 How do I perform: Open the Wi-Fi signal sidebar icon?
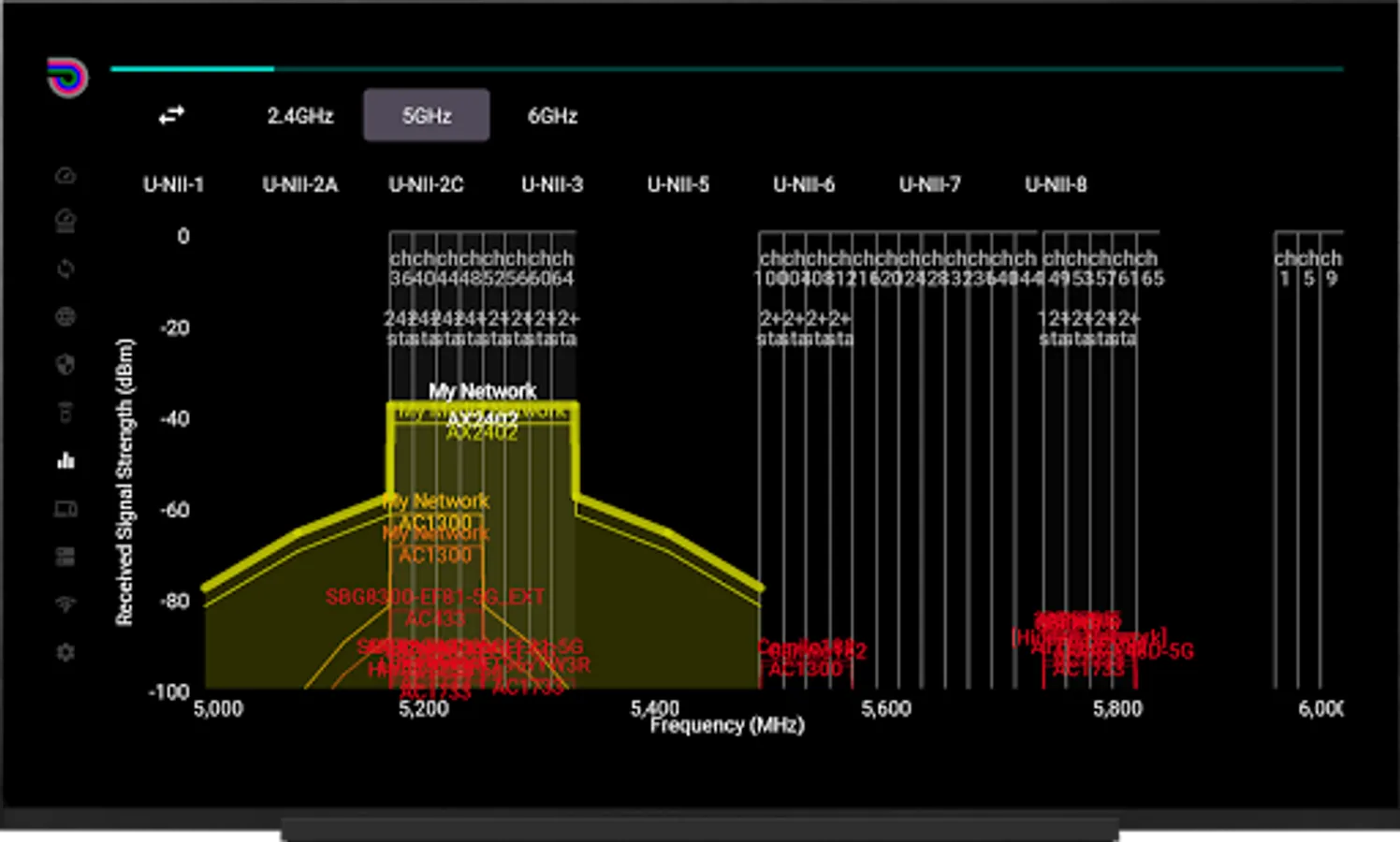(x=66, y=604)
